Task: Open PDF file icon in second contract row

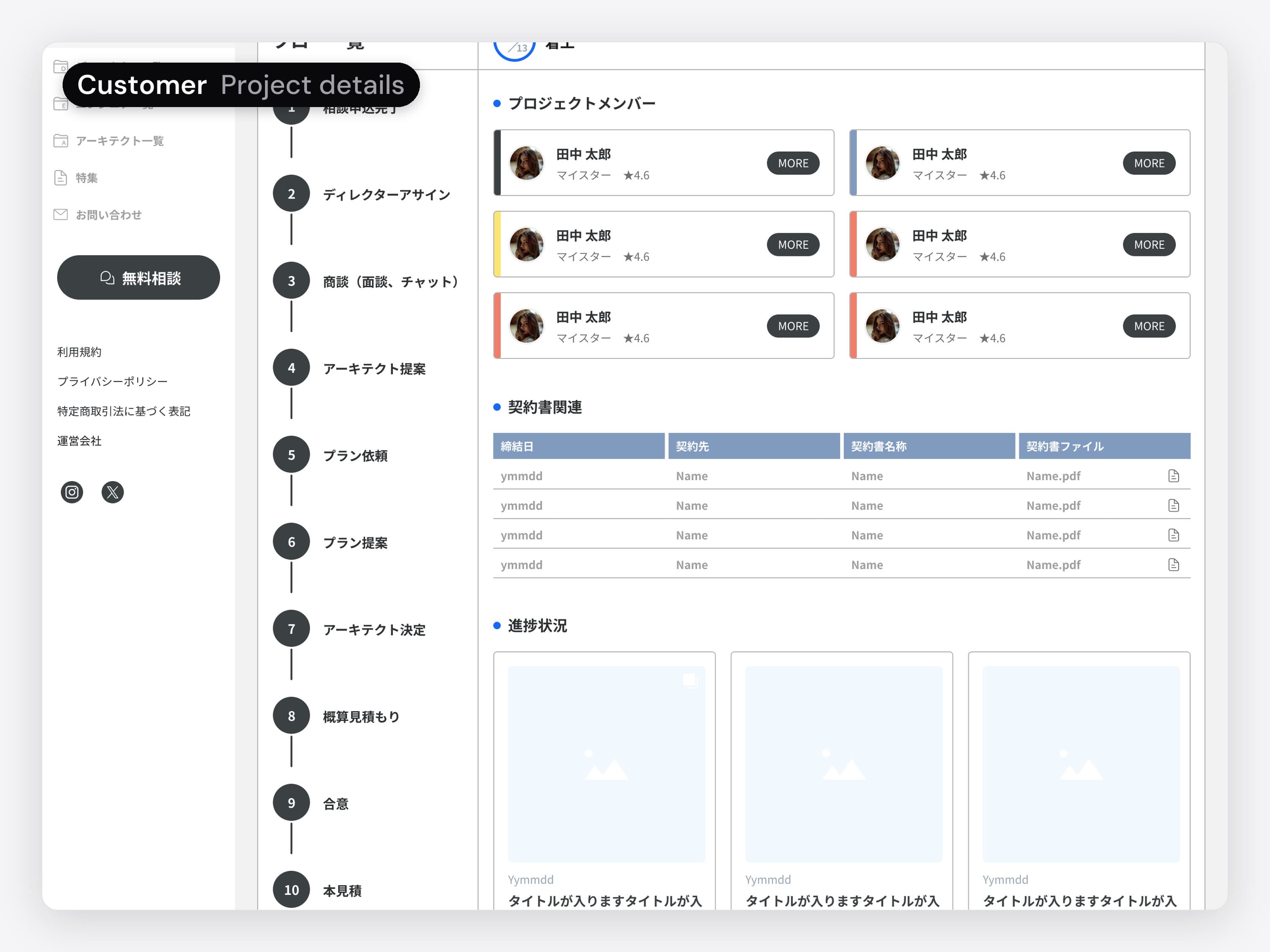Action: tap(1173, 506)
